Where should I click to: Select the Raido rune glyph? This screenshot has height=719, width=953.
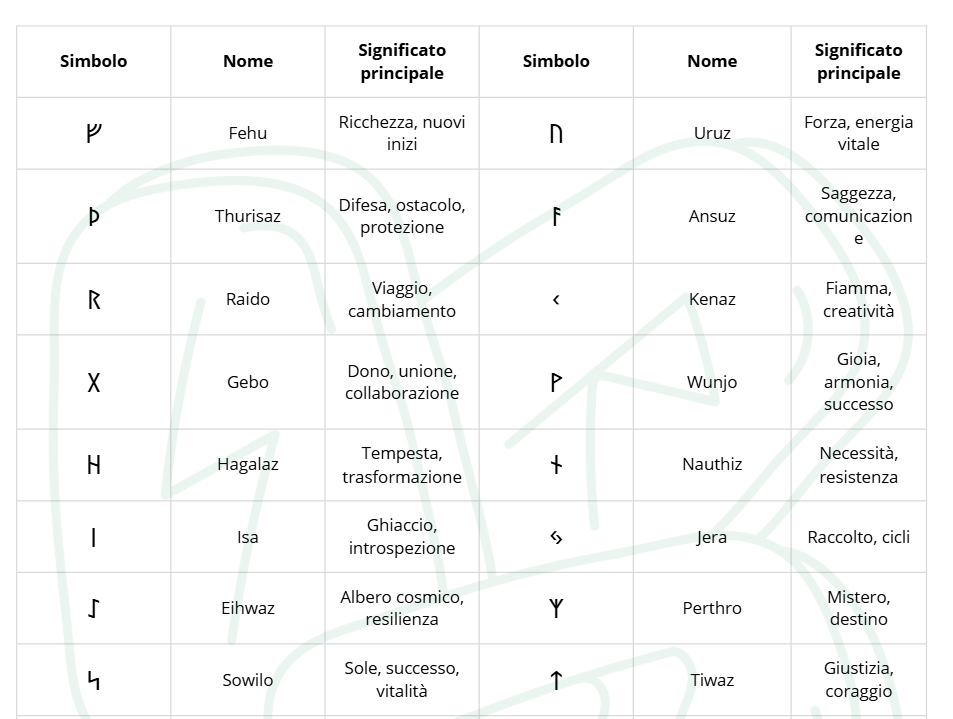coord(94,299)
